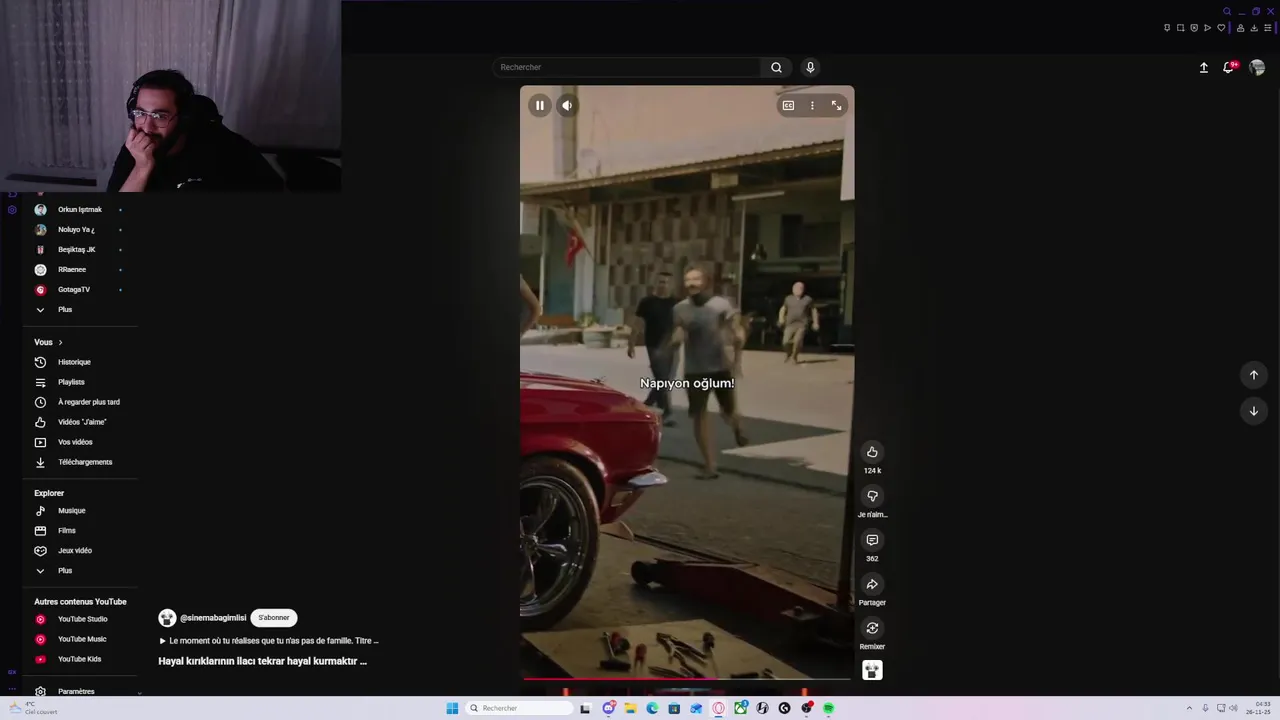Open the sound thumbnail under Remixer
Screen dimensions: 1280x720
tap(872, 670)
